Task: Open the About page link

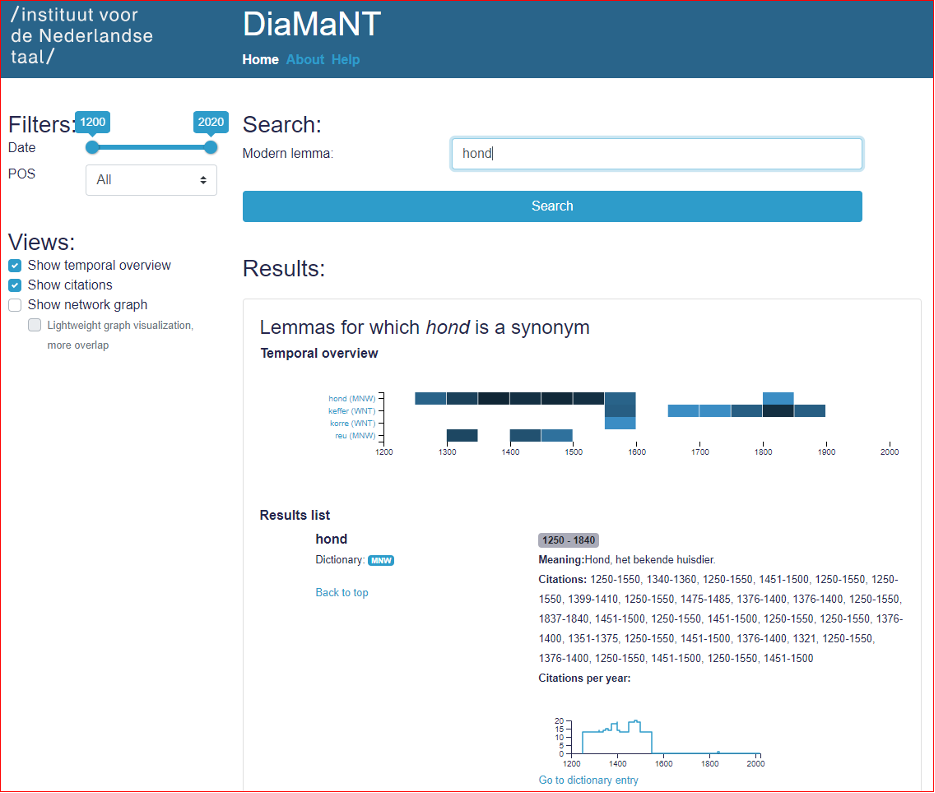Action: pos(305,60)
